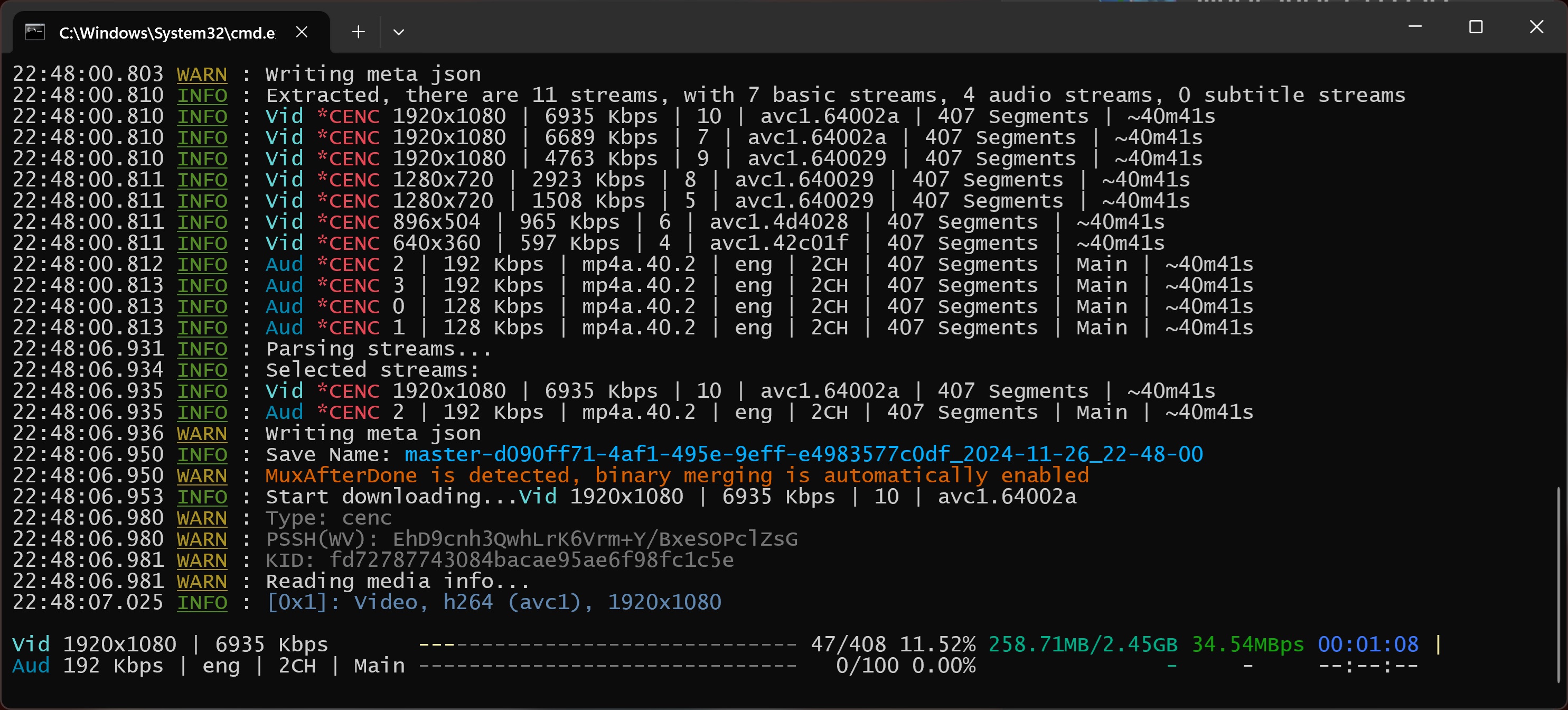Click the Aud 192 Kbps | eng status row label
The height and width of the screenshot is (710, 1568).
point(209,666)
